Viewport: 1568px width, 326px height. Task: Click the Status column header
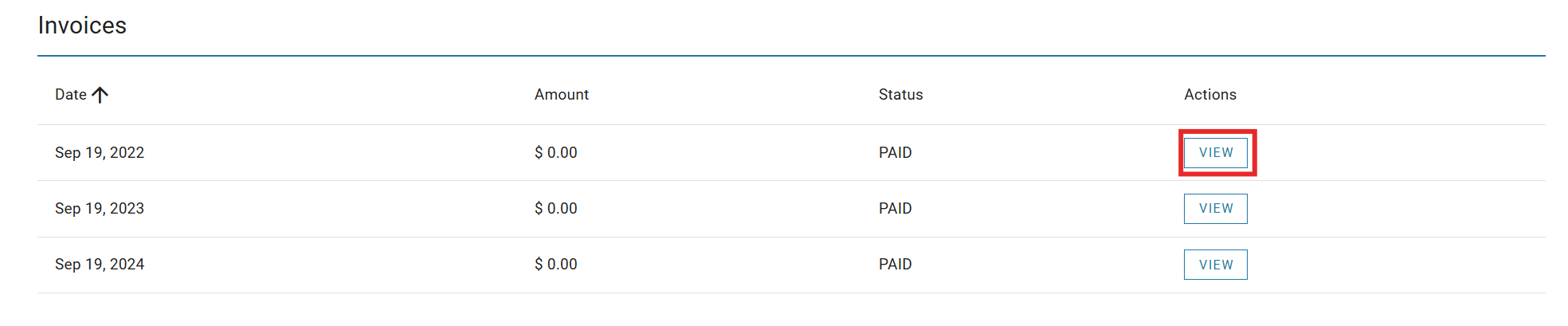tap(900, 95)
